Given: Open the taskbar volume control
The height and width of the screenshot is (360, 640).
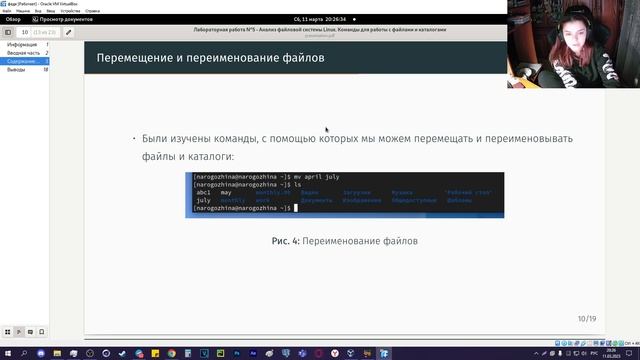Looking at the screenshot, I should (x=584, y=353).
